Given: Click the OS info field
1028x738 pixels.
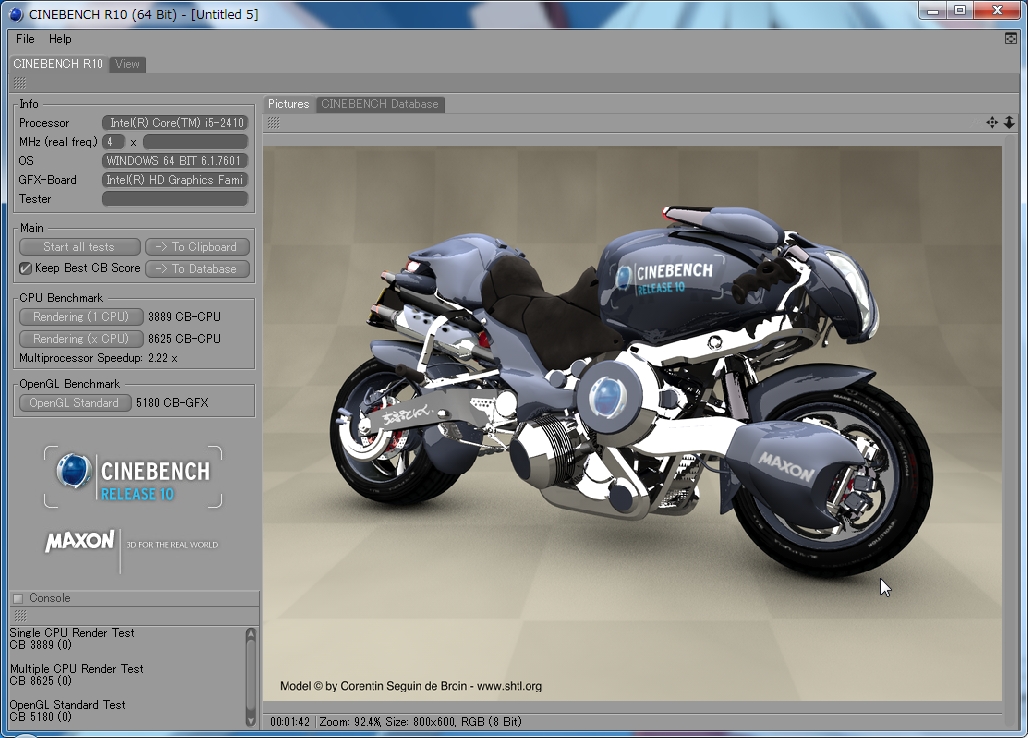Looking at the screenshot, I should pyautogui.click(x=175, y=161).
